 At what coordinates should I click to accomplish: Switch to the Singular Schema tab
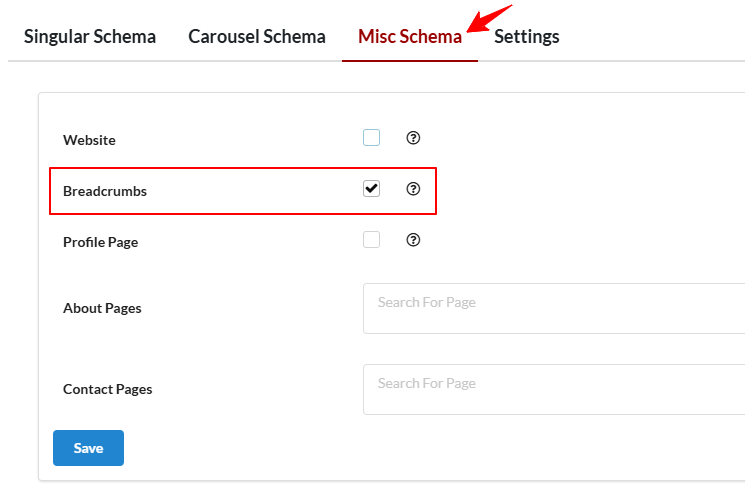tap(90, 37)
